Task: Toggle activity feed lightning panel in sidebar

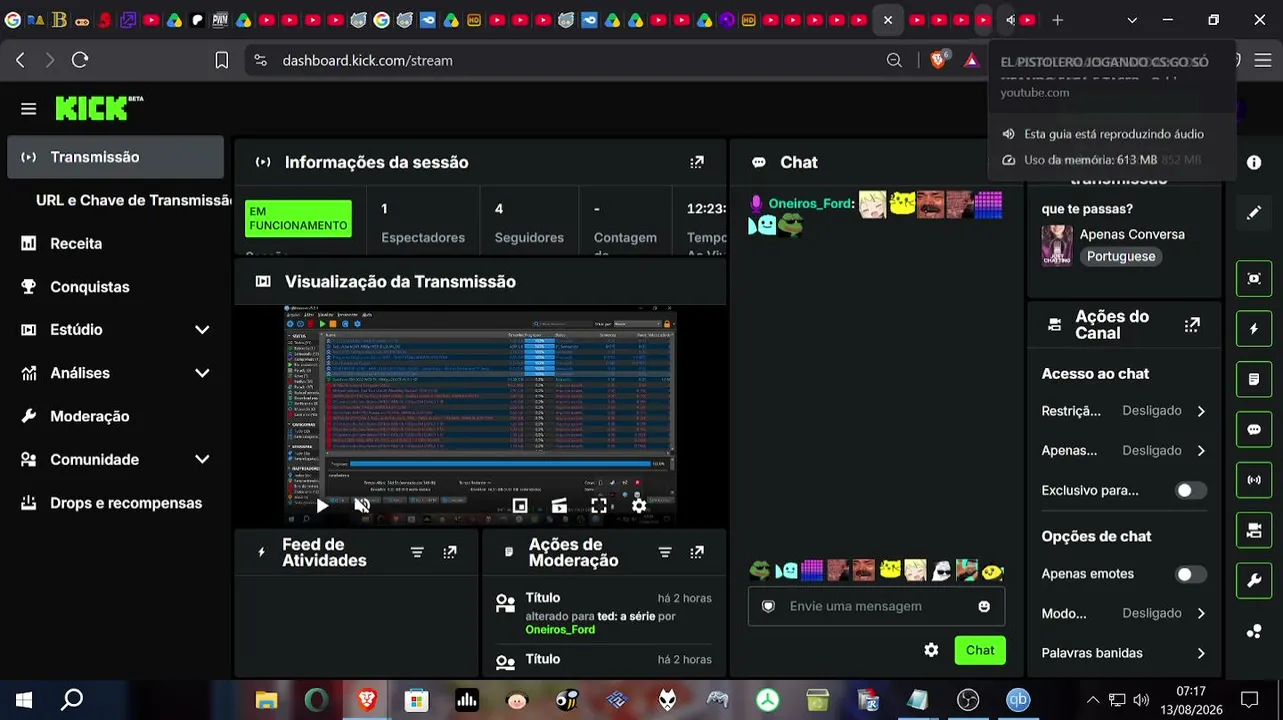Action: (1254, 329)
